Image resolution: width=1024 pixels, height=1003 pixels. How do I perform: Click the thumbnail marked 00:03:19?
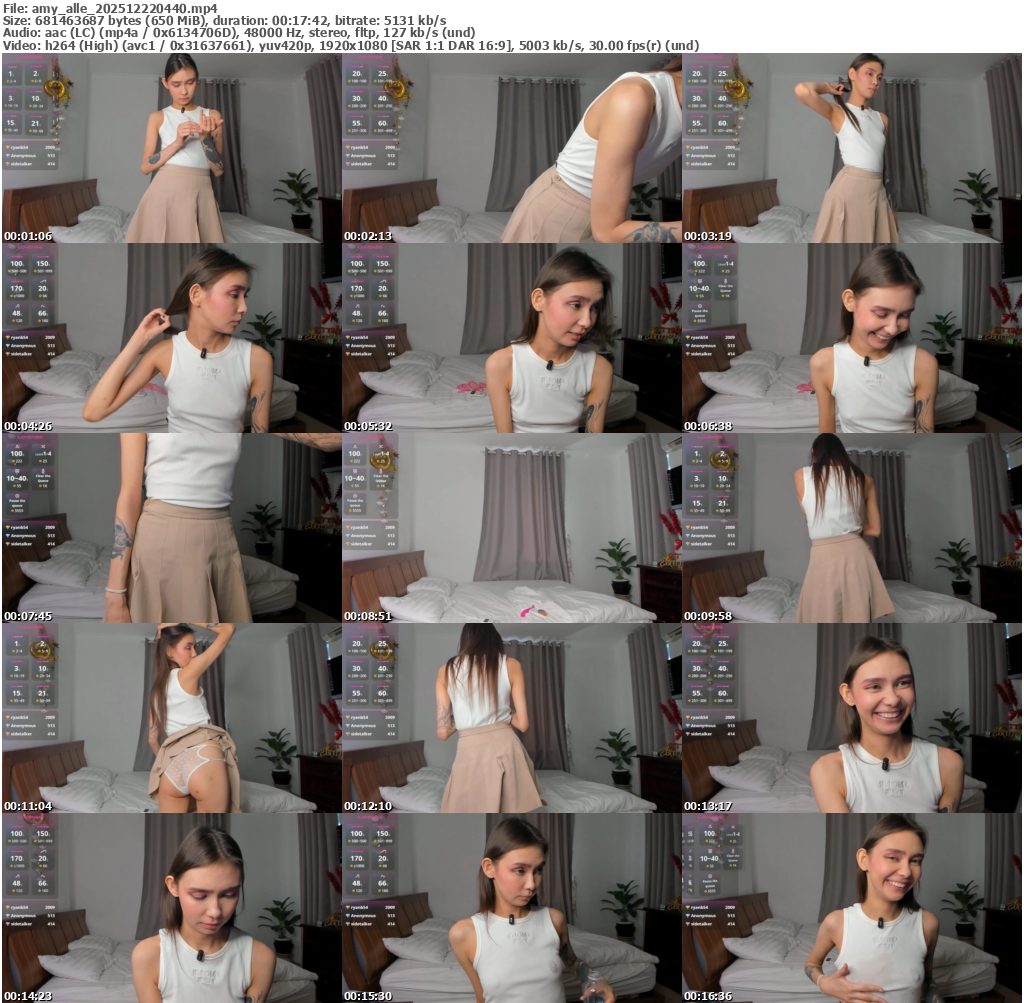pos(852,148)
